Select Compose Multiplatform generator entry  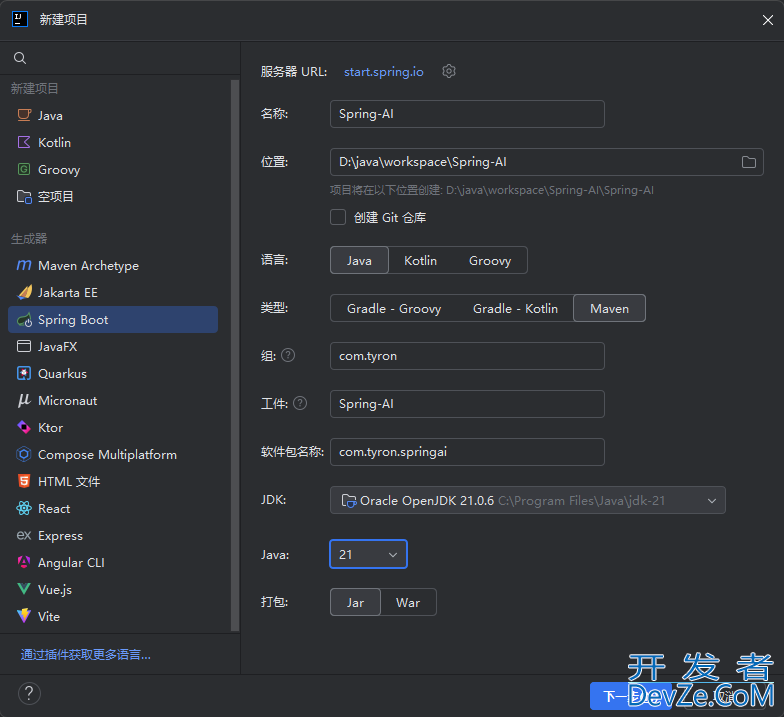coord(113,454)
